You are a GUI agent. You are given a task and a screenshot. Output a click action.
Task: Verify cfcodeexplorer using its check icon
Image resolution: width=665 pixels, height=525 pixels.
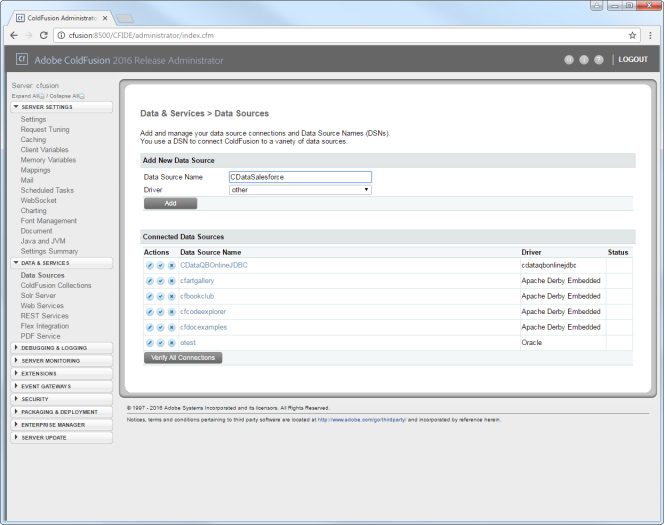pyautogui.click(x=161, y=312)
